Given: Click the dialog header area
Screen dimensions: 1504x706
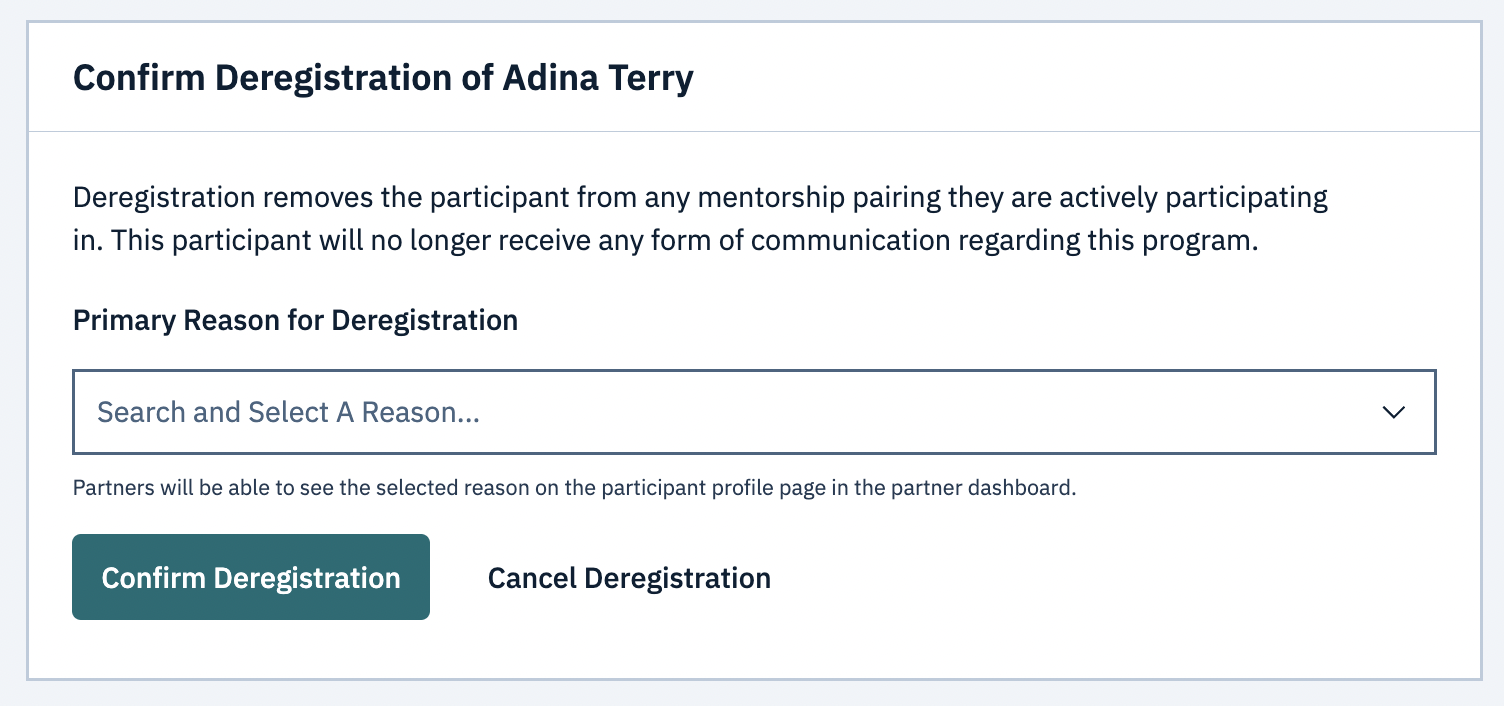Looking at the screenshot, I should (x=750, y=77).
